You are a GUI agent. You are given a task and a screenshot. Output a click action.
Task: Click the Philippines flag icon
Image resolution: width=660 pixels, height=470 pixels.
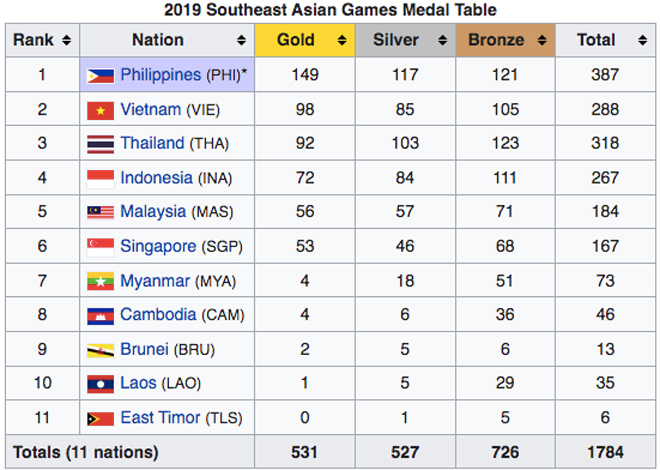point(100,75)
